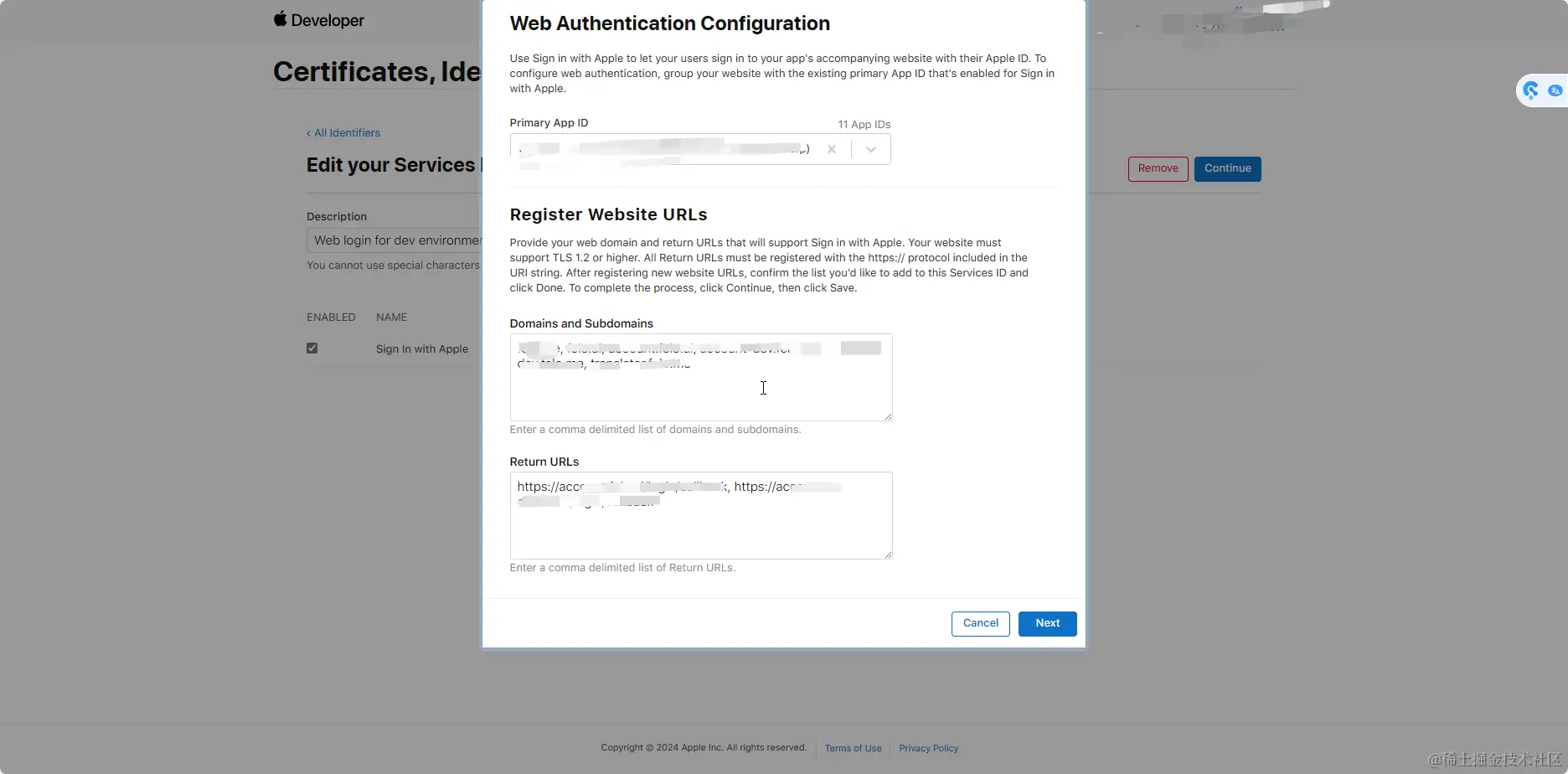Click the Next button
Screen dimensions: 1568x774
(1047, 623)
